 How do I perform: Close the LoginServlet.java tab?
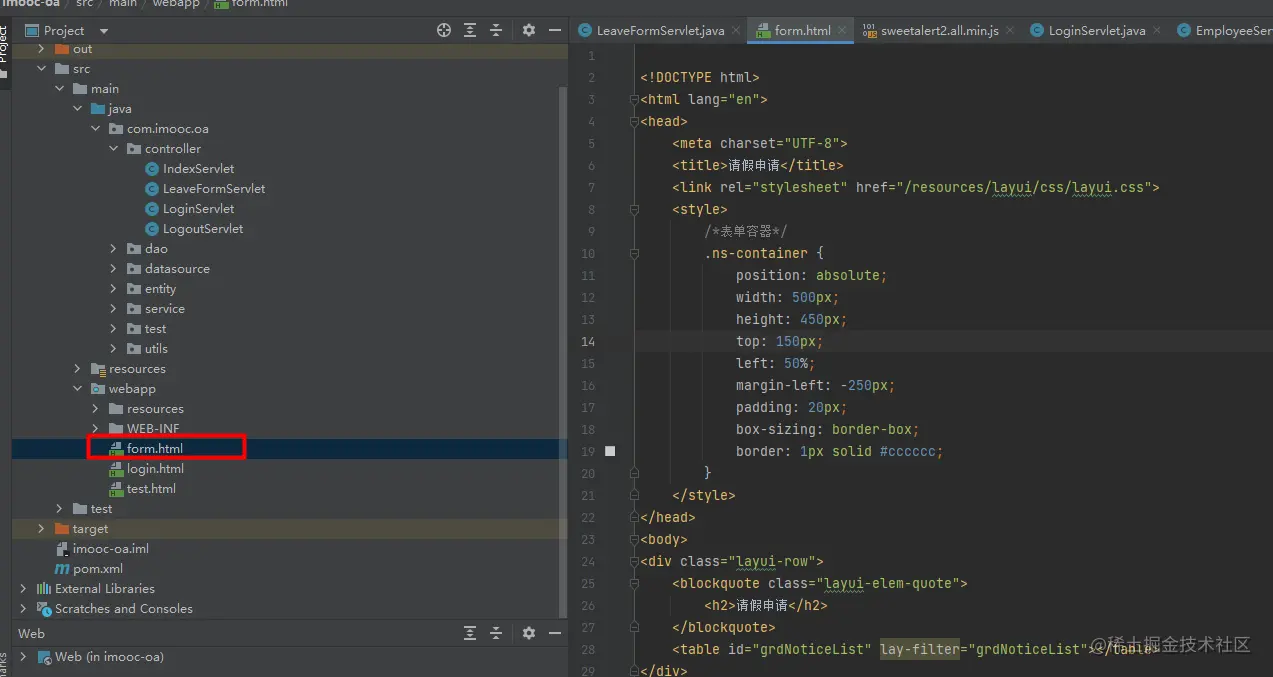[1157, 31]
